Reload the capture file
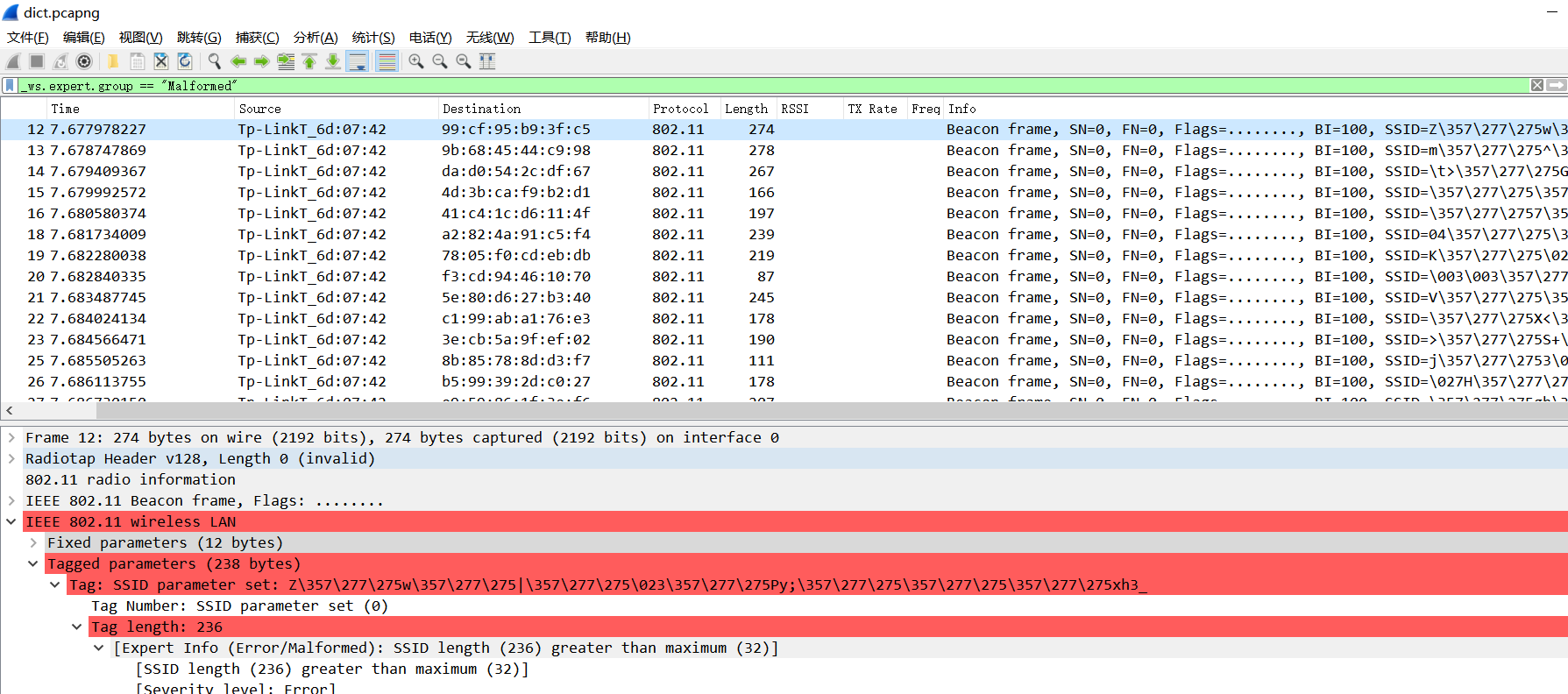This screenshot has height=694, width=1568. click(x=185, y=61)
